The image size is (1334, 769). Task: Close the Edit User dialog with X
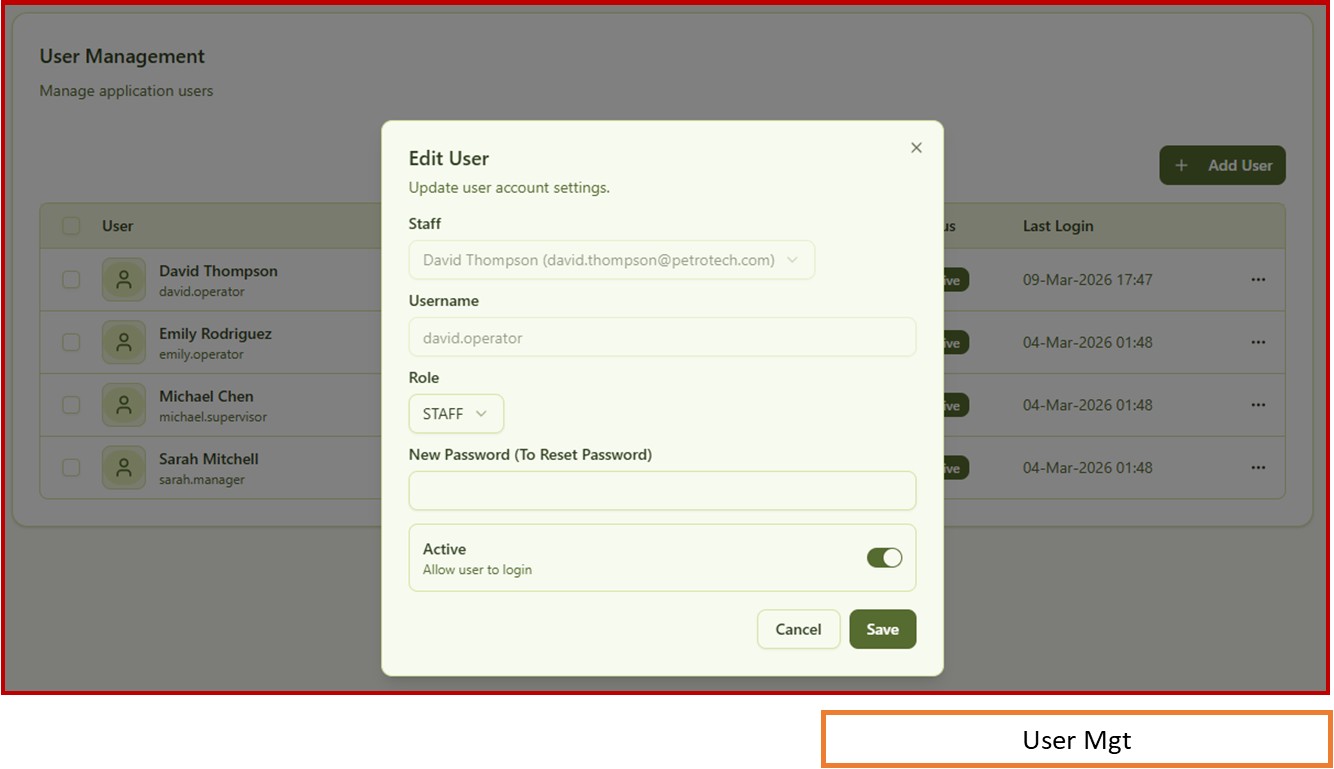[x=916, y=148]
